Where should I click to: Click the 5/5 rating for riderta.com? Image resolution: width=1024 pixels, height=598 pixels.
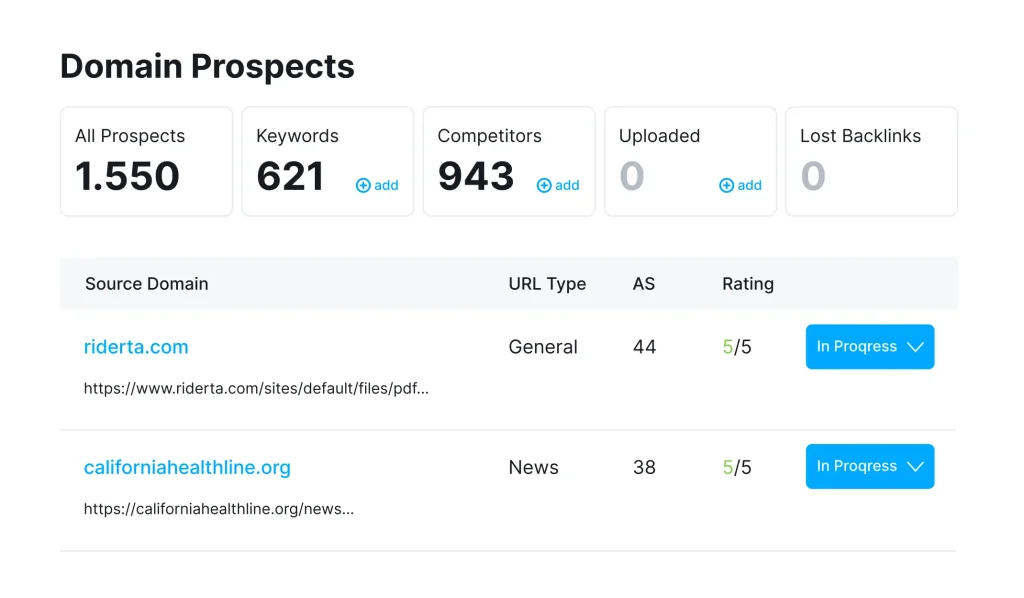click(736, 347)
